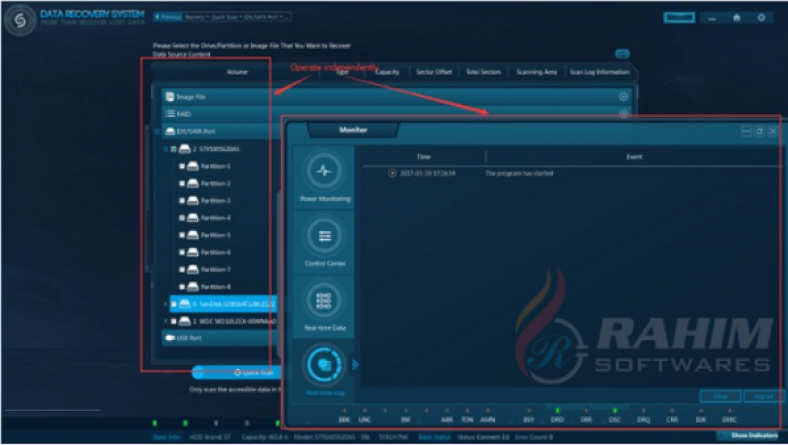Click the Capacity column header
This screenshot has height=445, width=788.
(x=387, y=72)
